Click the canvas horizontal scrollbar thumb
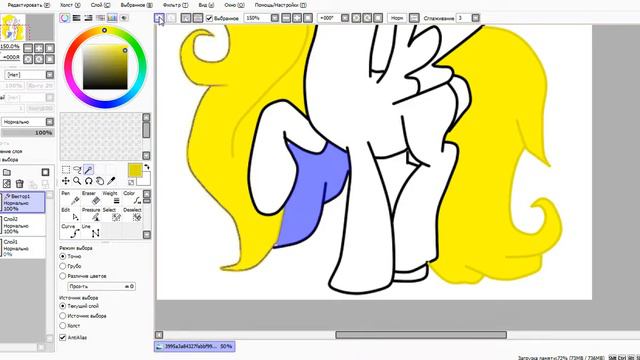The image size is (640, 360). click(421, 335)
